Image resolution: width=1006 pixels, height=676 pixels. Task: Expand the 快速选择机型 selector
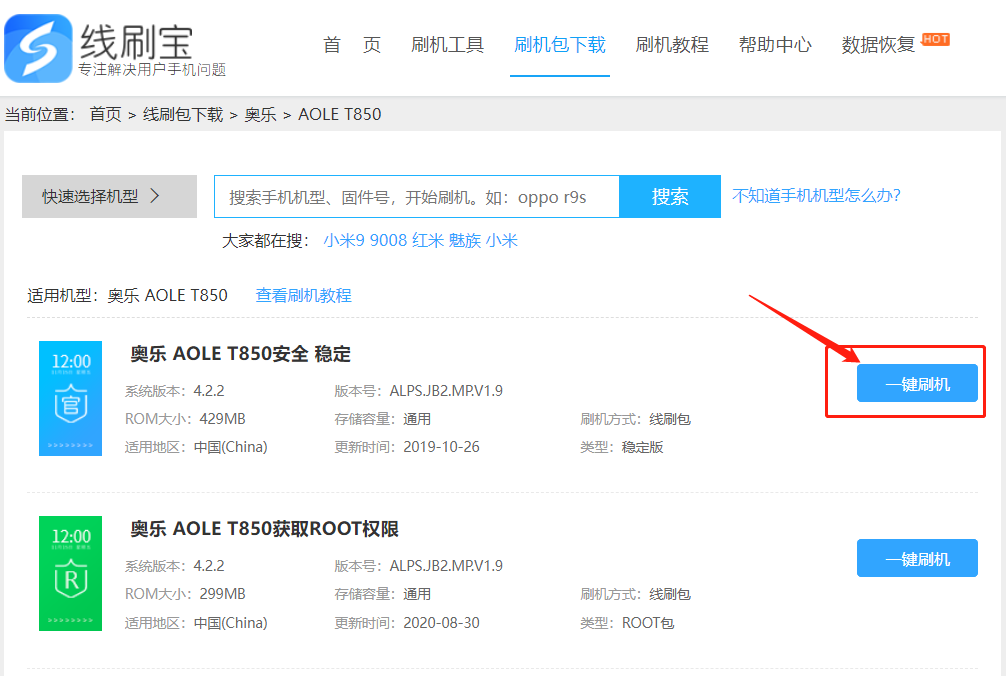109,196
